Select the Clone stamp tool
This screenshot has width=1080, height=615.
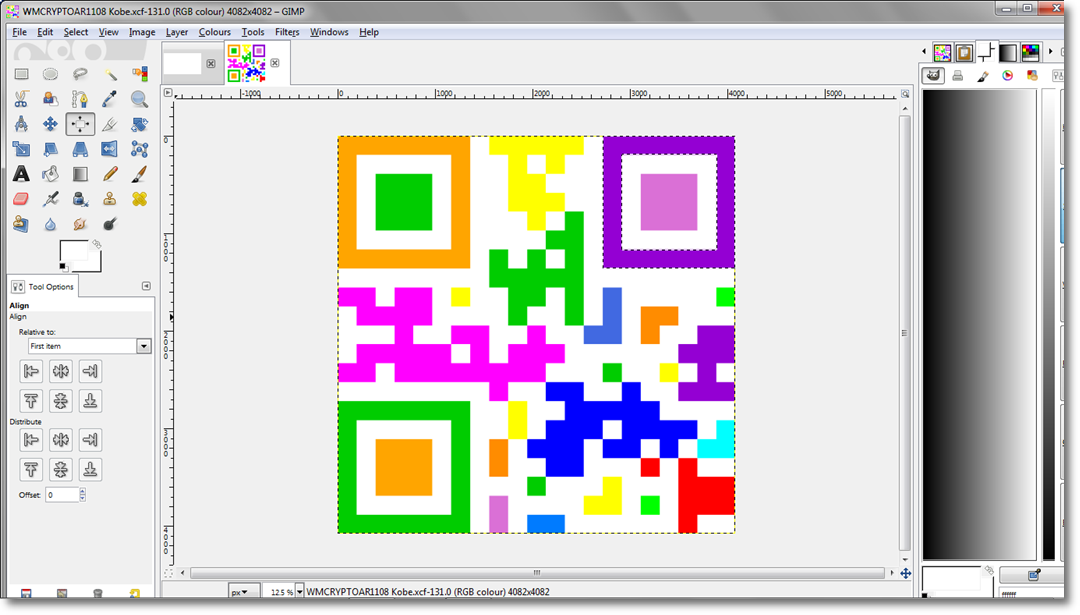coord(110,199)
